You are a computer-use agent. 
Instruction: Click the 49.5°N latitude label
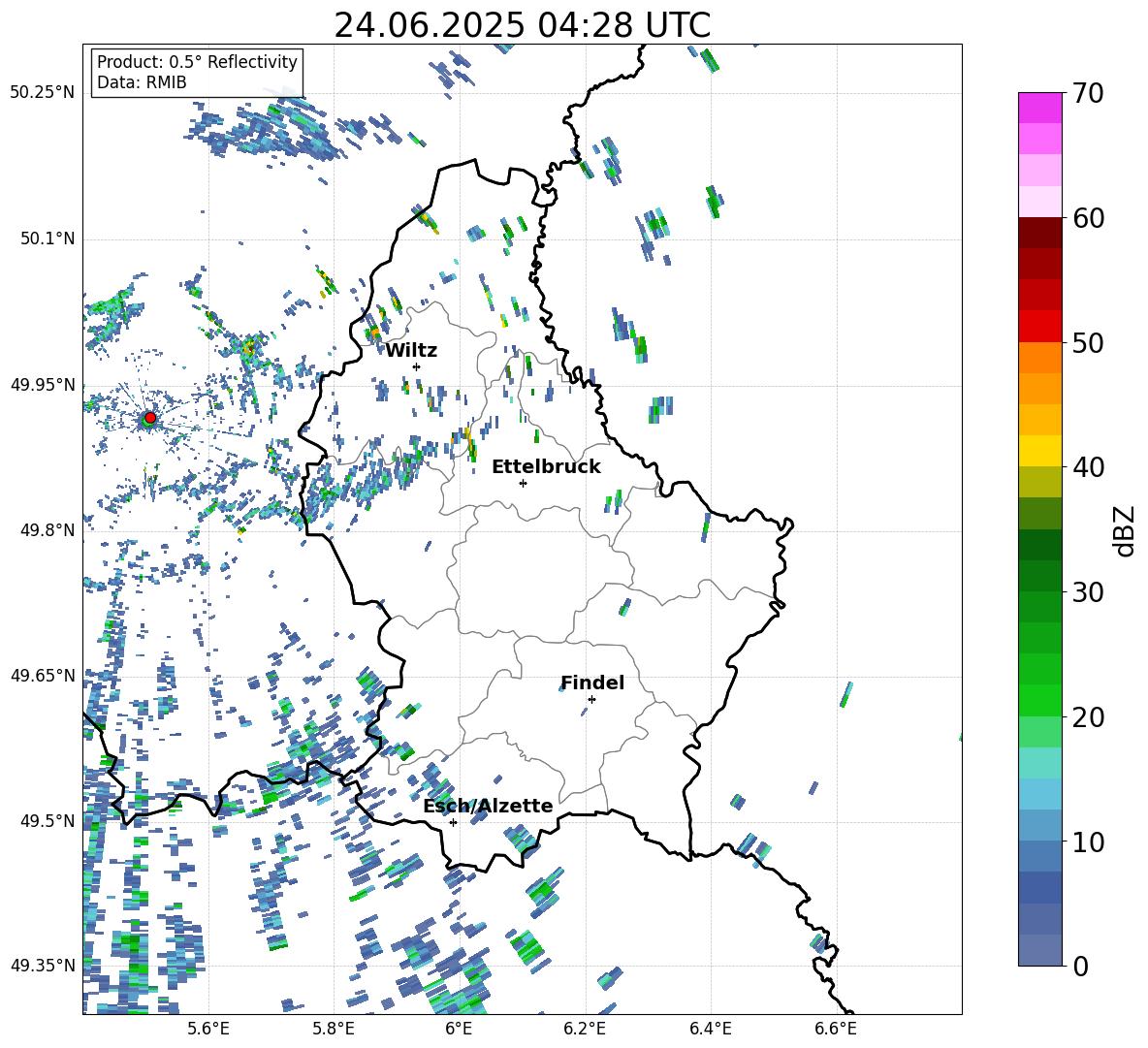[x=48, y=820]
